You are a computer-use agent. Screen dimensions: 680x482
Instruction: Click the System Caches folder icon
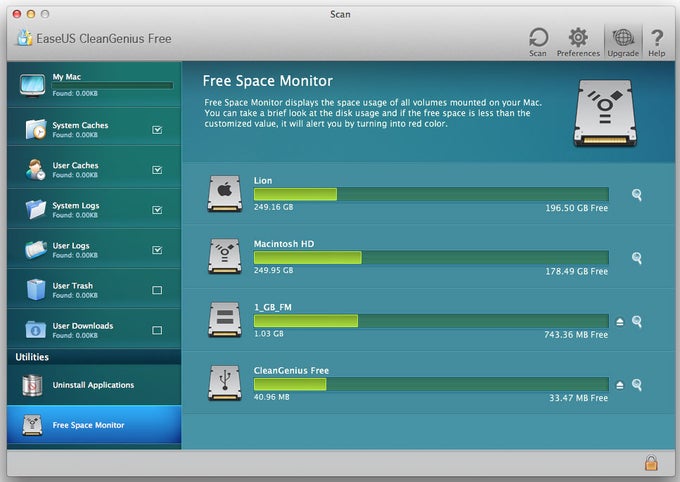pos(36,129)
